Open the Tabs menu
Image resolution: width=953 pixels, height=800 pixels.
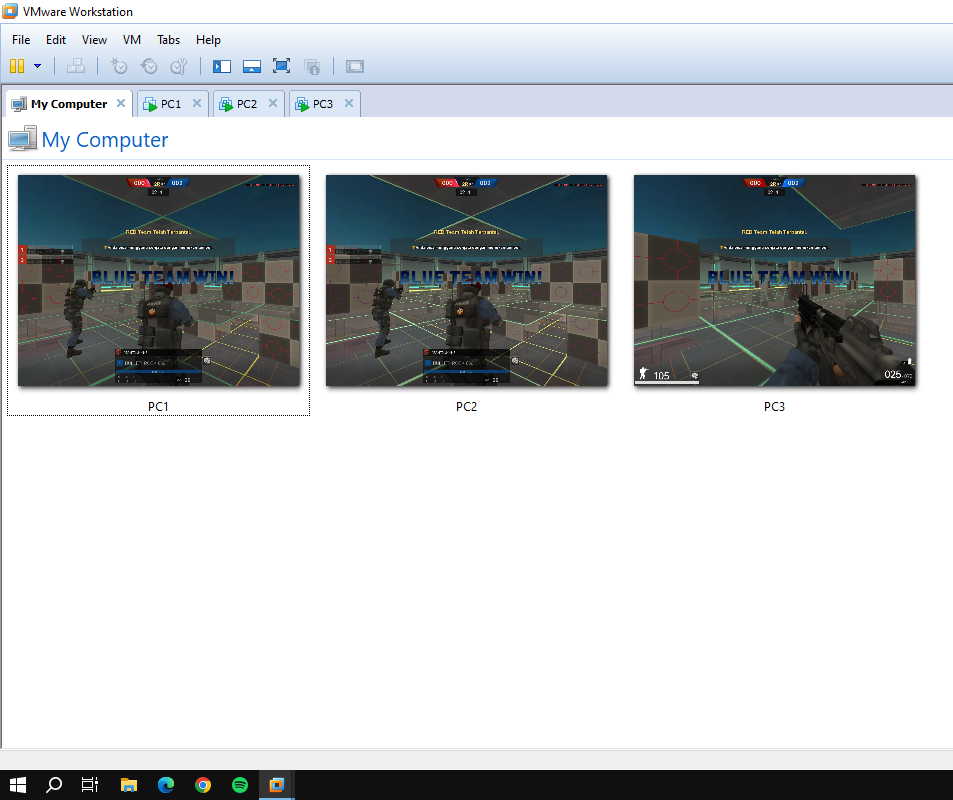[x=168, y=40]
